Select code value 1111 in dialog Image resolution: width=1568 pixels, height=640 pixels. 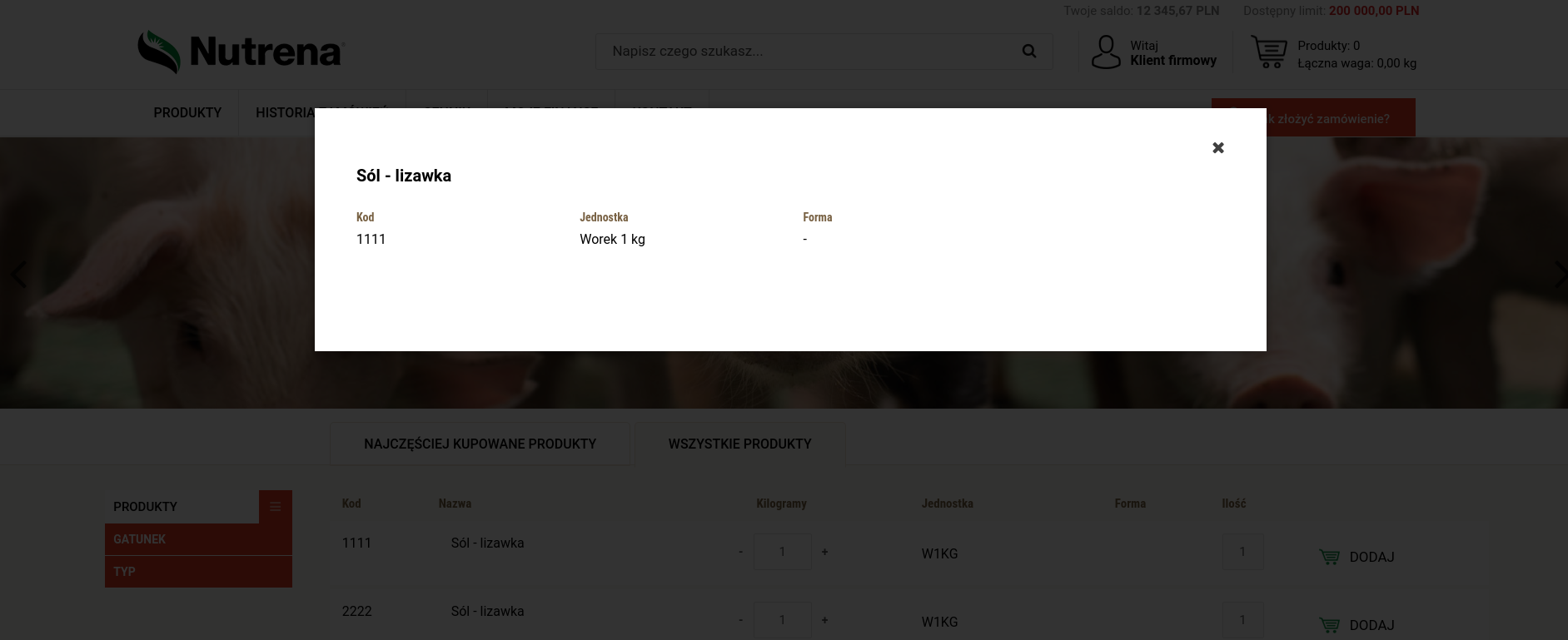(x=371, y=240)
